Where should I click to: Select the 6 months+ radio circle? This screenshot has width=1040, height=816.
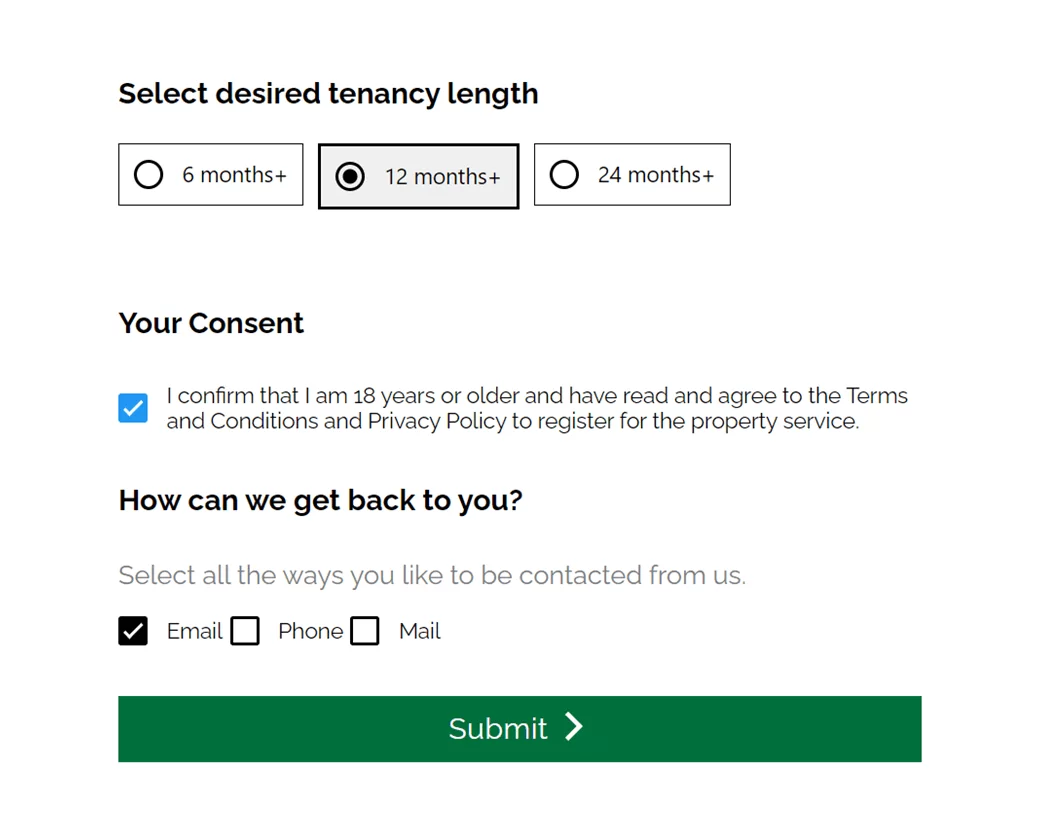pos(148,175)
